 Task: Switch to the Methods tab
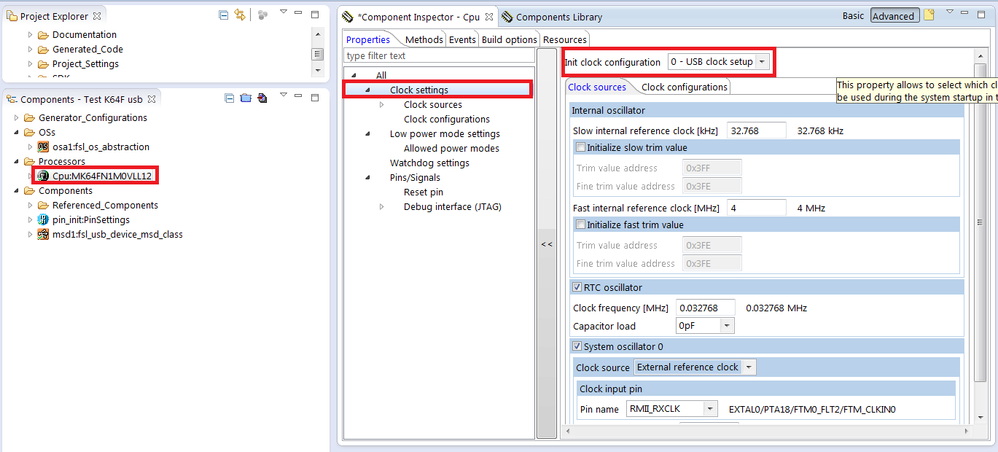click(423, 39)
